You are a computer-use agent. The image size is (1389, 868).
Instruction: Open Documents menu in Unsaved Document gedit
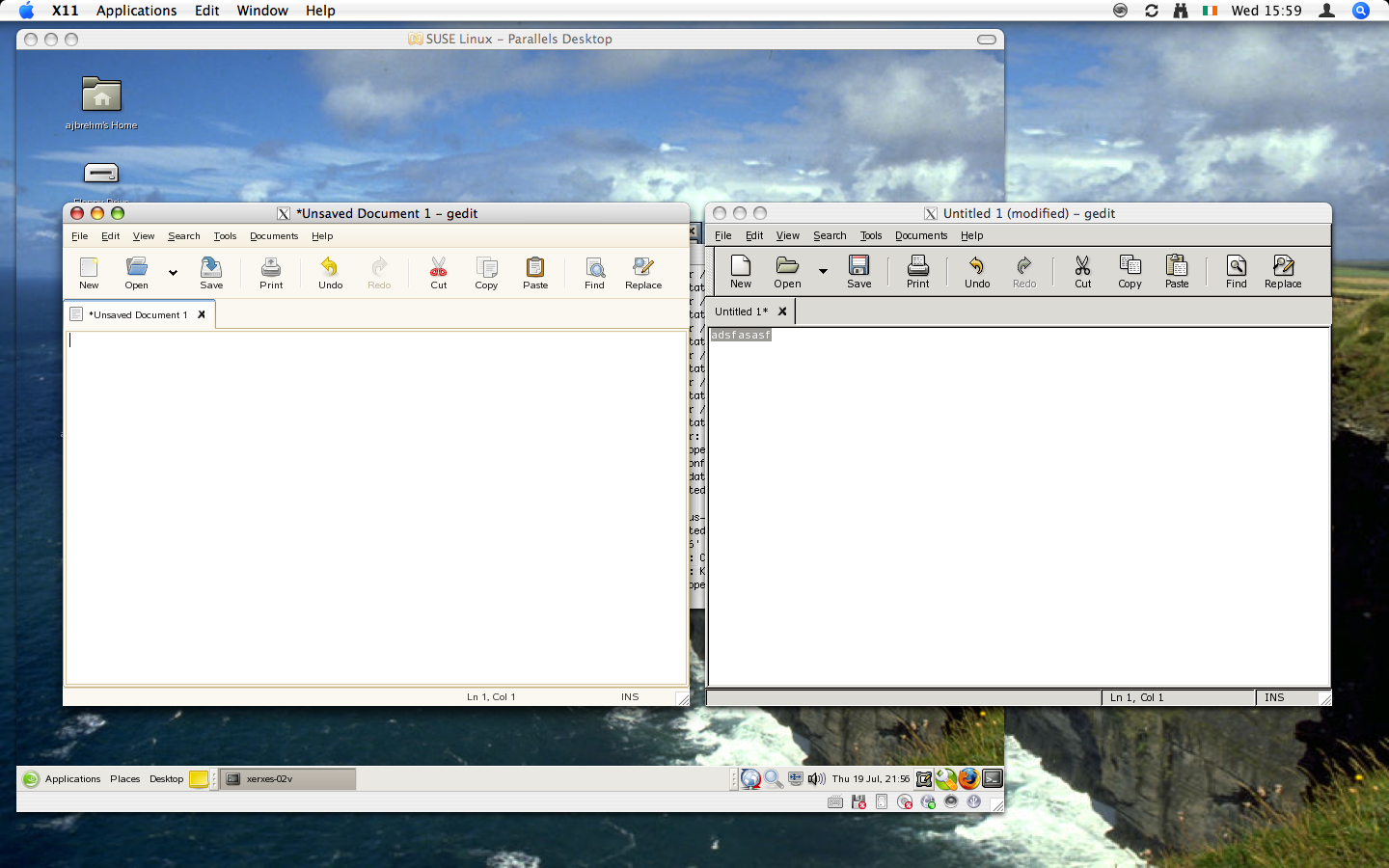(x=274, y=236)
